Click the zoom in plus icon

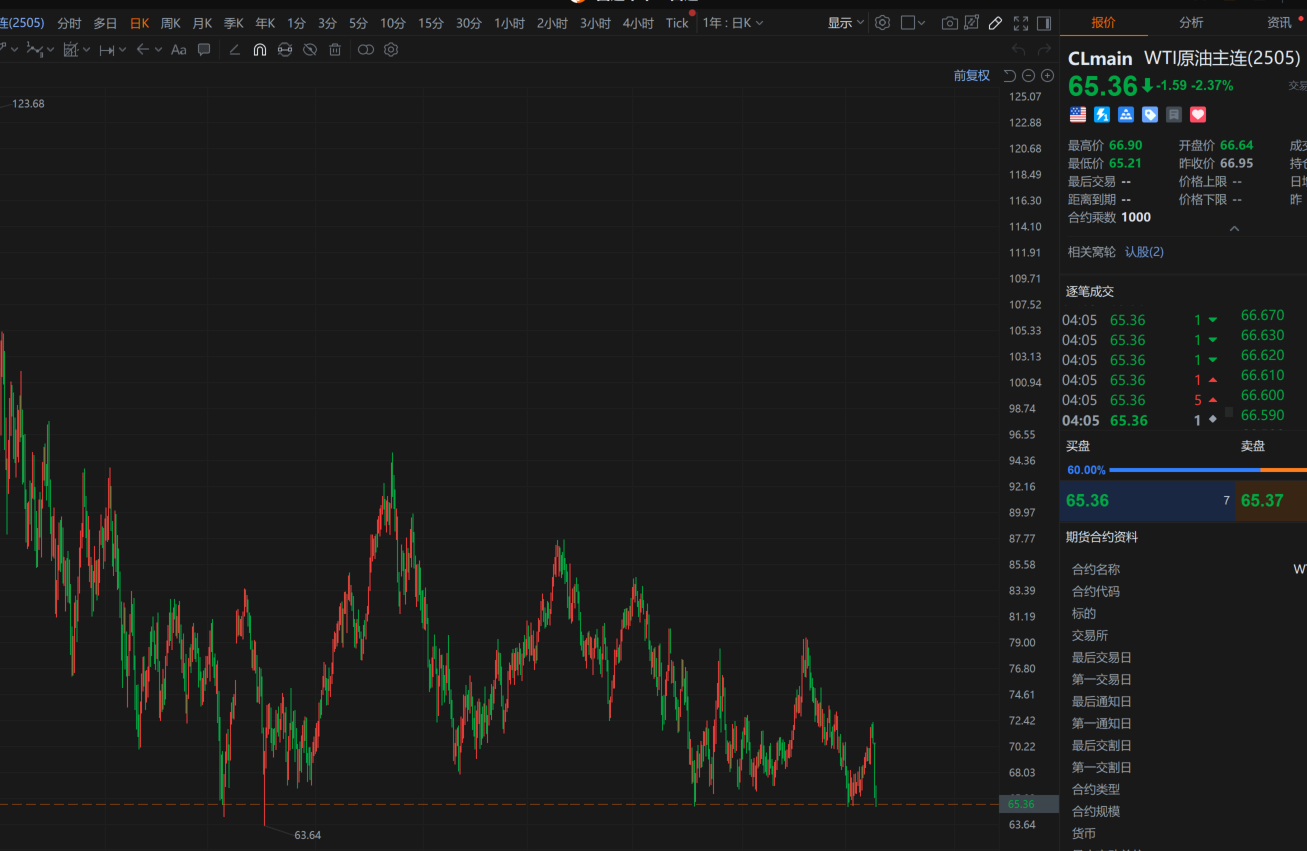(1048, 76)
